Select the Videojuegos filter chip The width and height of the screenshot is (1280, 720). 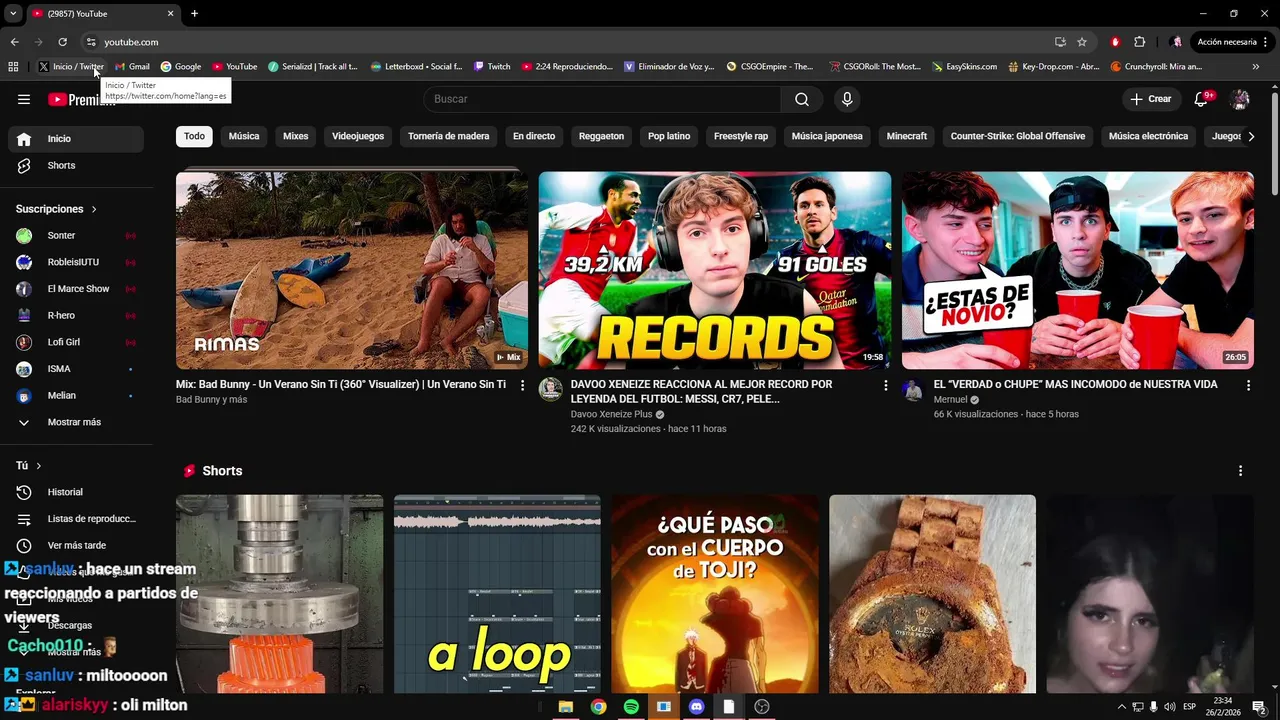358,136
